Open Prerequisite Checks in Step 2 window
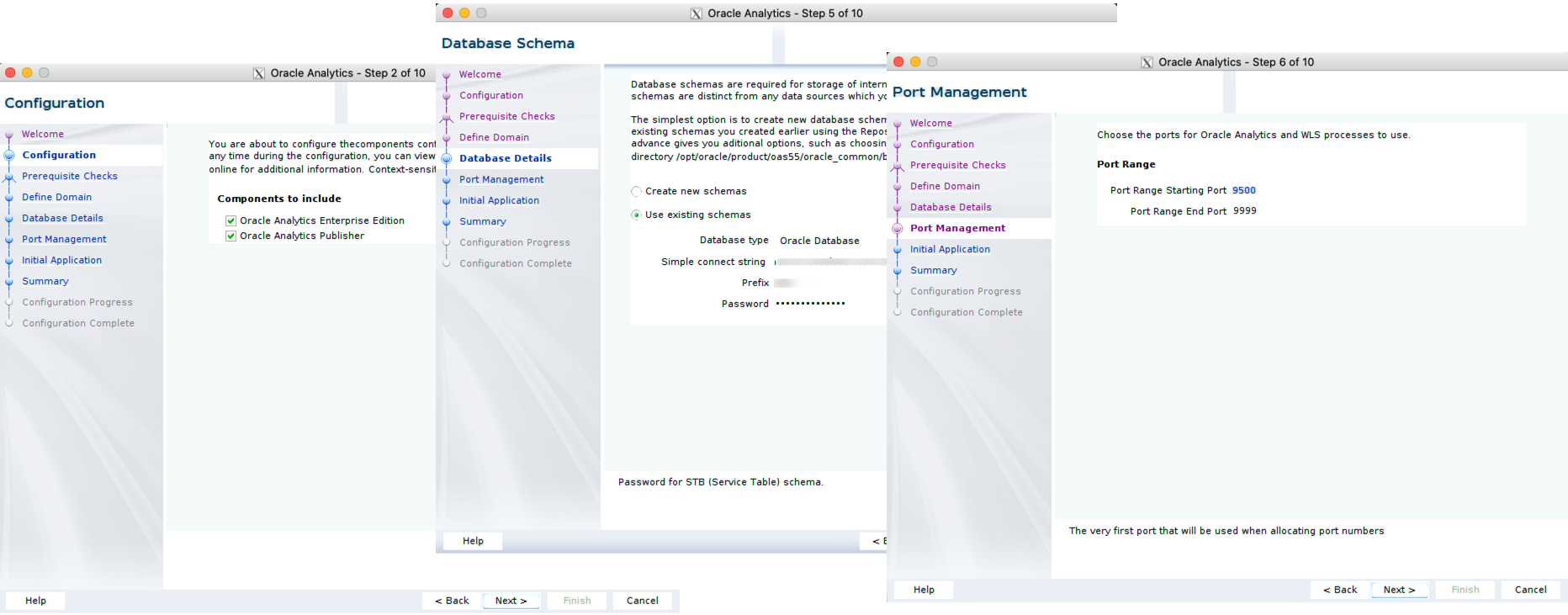This screenshot has width=1568, height=615. (x=70, y=176)
